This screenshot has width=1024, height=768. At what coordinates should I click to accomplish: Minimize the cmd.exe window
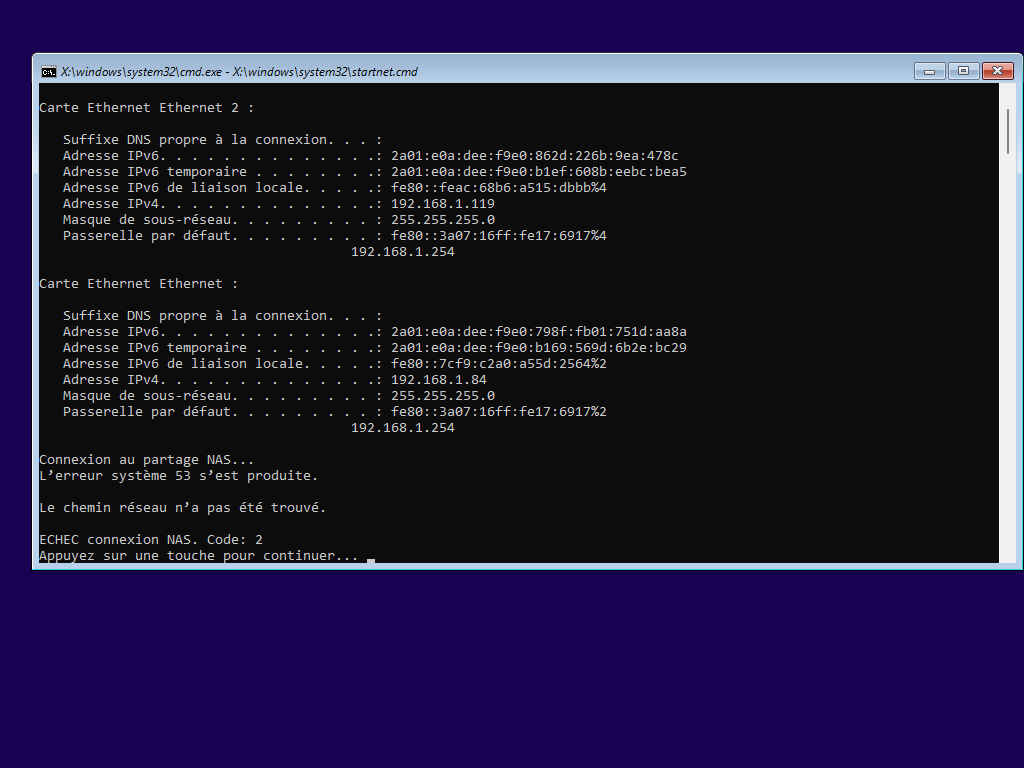(x=929, y=71)
